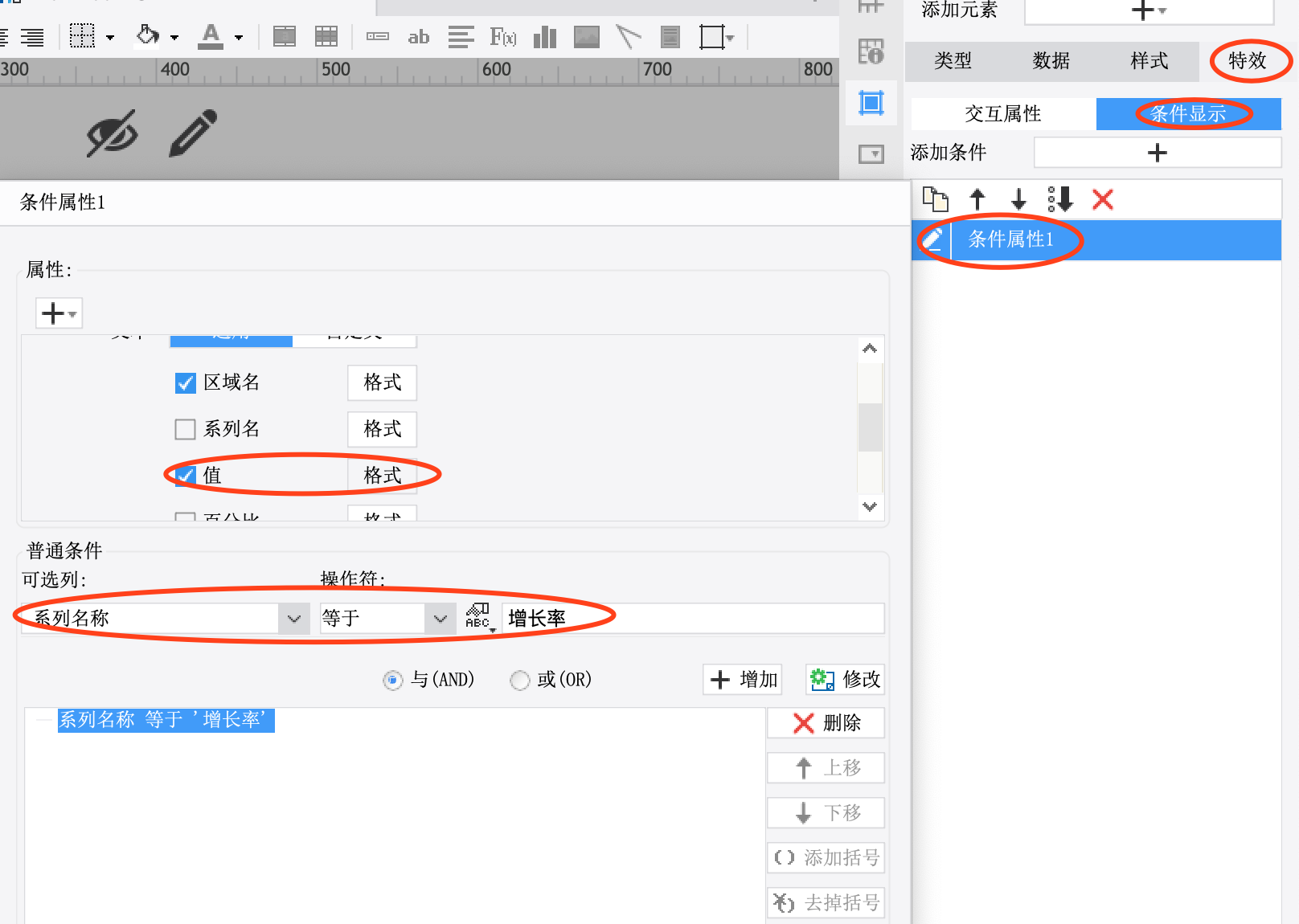Click the properties list scroll down arrow

coord(870,507)
